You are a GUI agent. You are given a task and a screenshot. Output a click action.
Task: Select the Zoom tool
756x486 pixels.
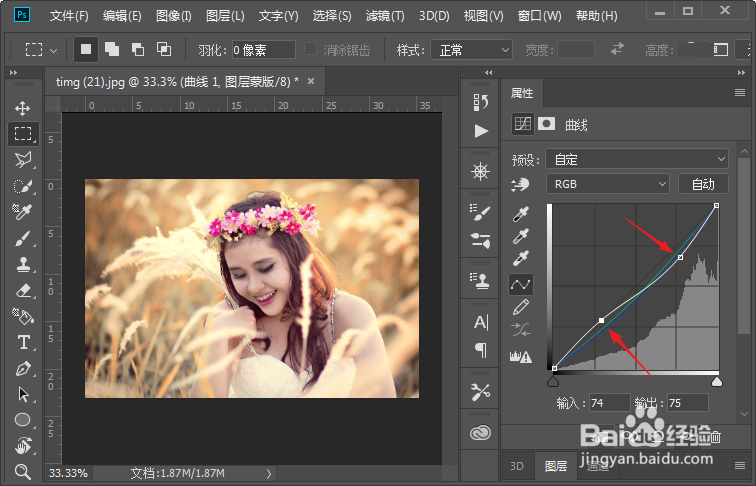[x=23, y=472]
